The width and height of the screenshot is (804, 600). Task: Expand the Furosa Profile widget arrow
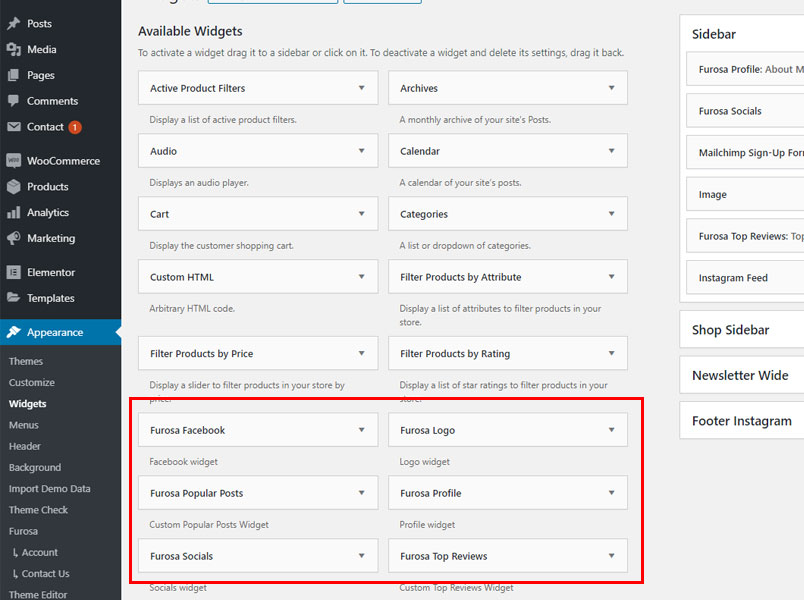pyautogui.click(x=612, y=493)
